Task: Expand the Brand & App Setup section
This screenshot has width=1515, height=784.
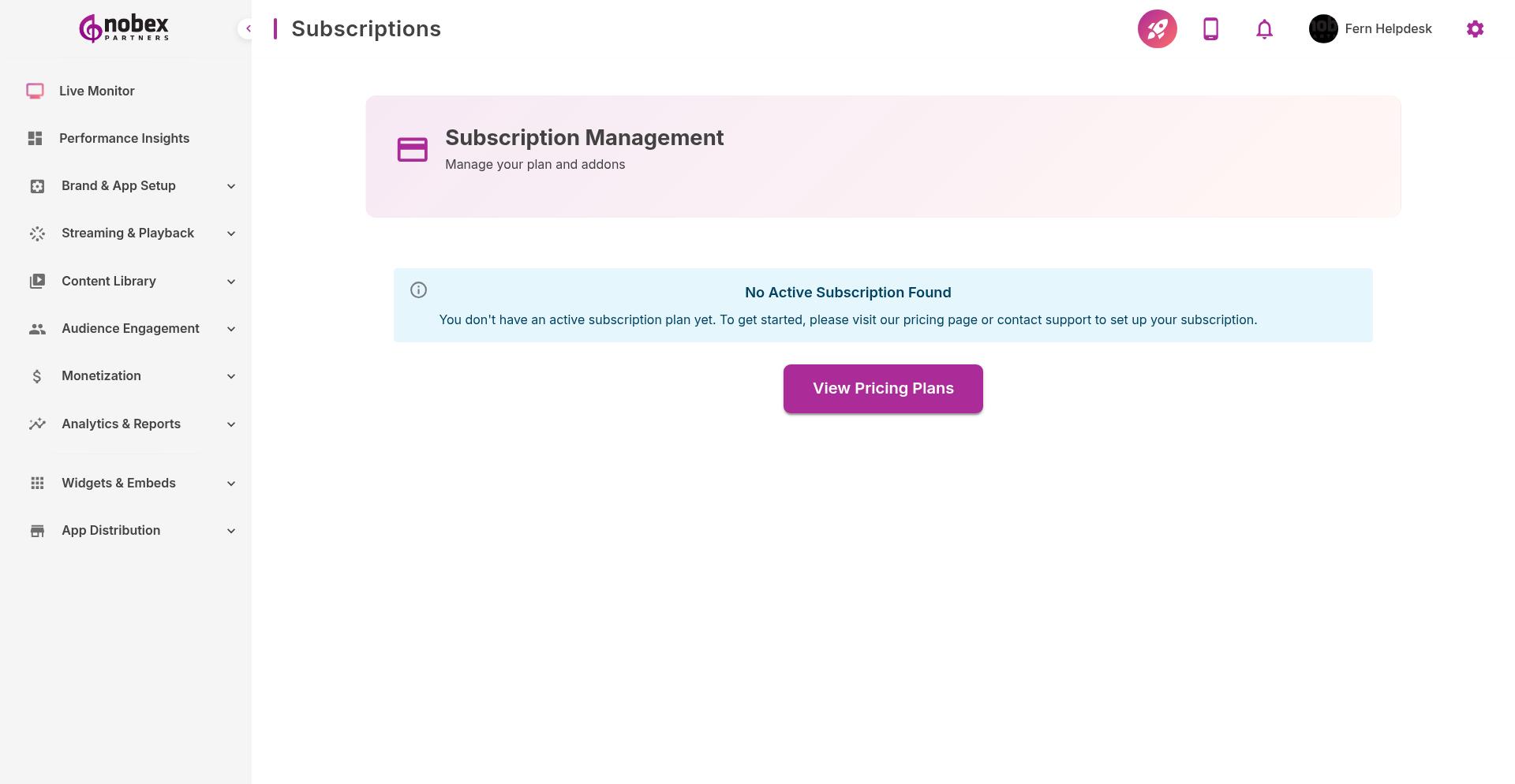Action: (230, 186)
